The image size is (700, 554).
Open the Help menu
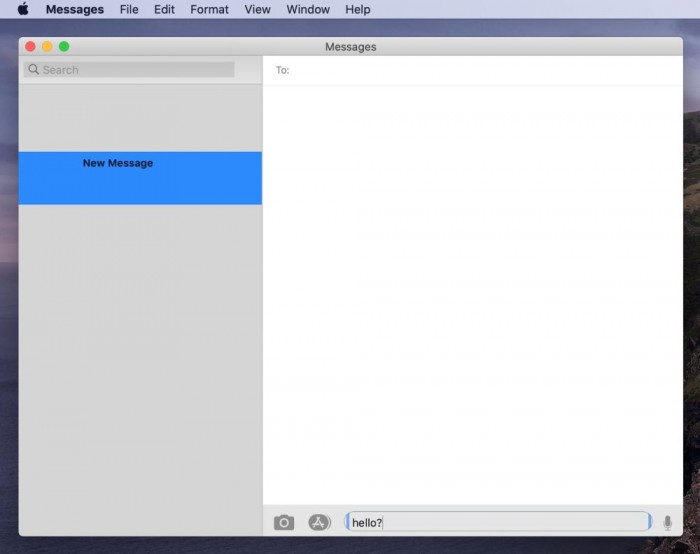tap(358, 9)
